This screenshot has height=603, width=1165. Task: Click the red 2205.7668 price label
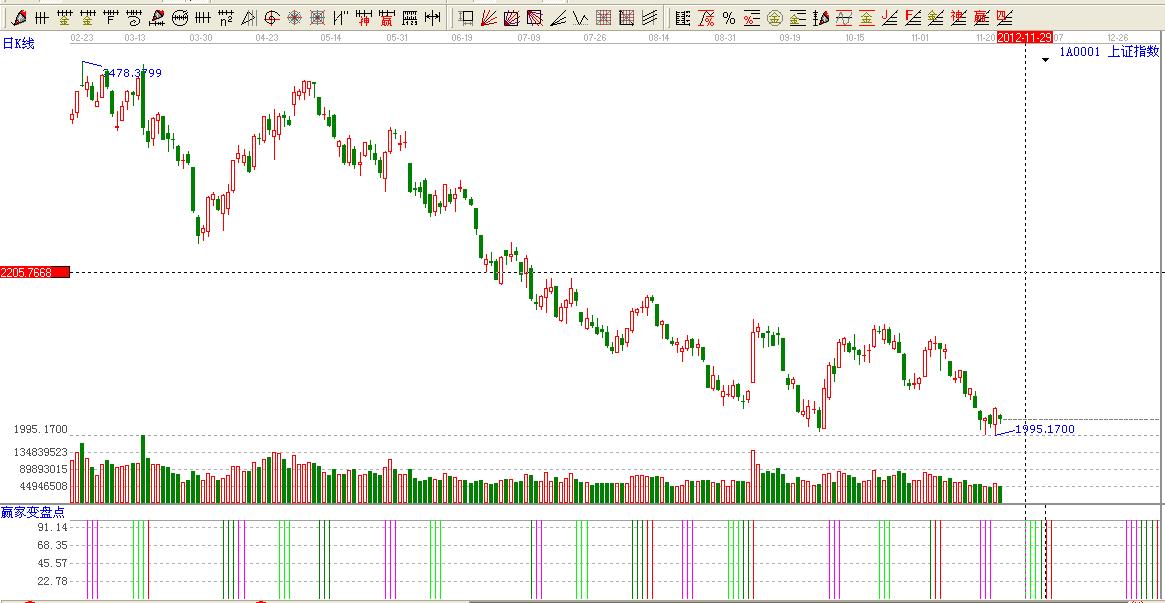(x=35, y=272)
